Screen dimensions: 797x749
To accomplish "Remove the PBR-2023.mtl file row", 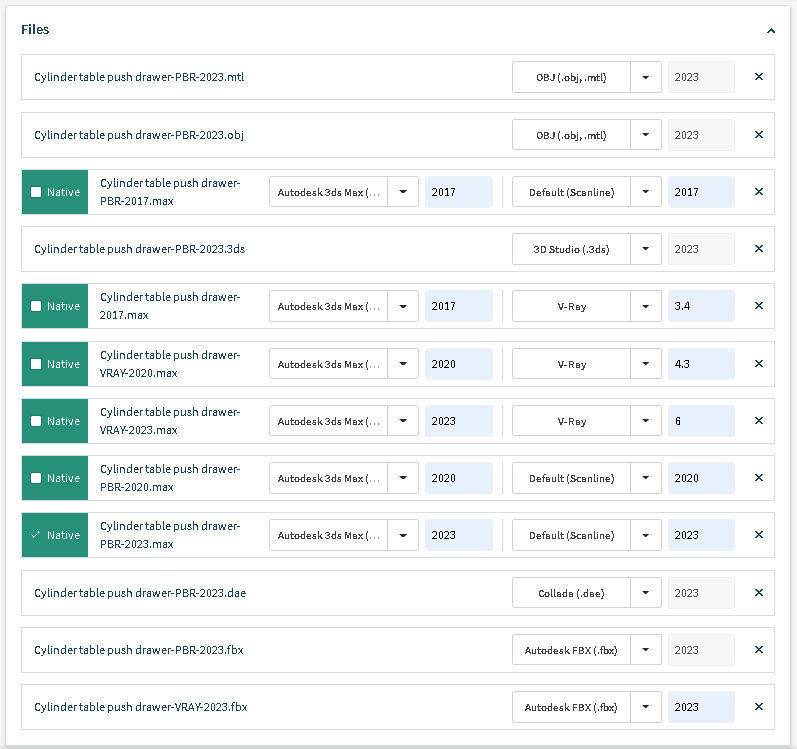I will (x=758, y=77).
